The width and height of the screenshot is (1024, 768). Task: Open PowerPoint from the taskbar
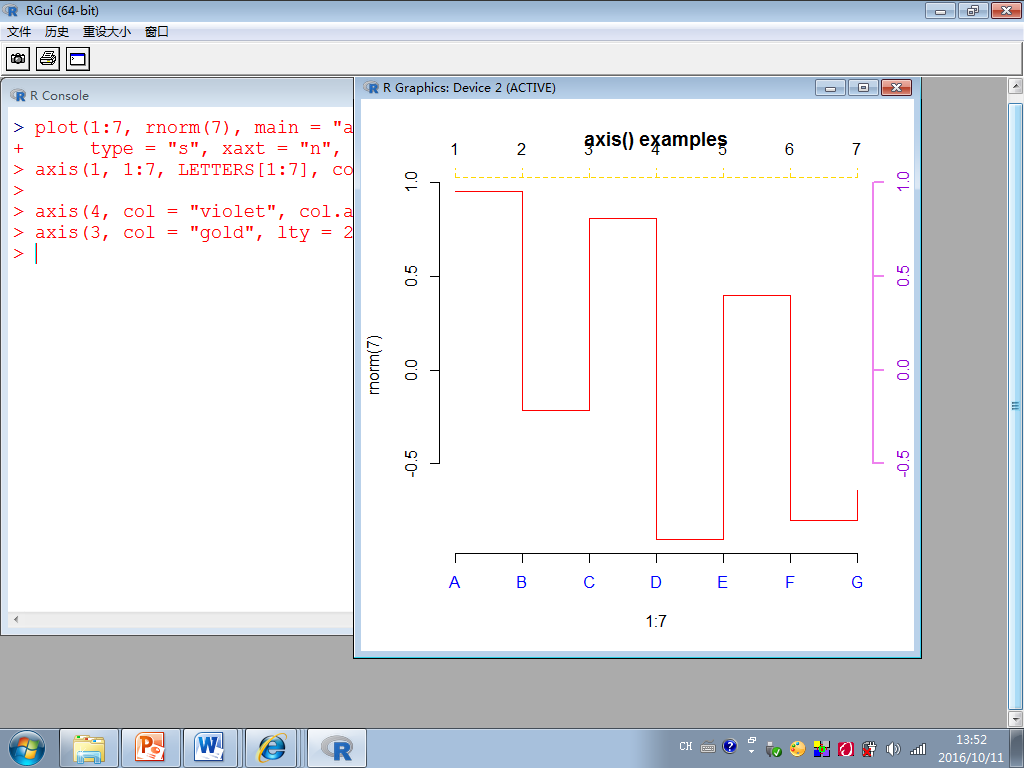tap(150, 748)
